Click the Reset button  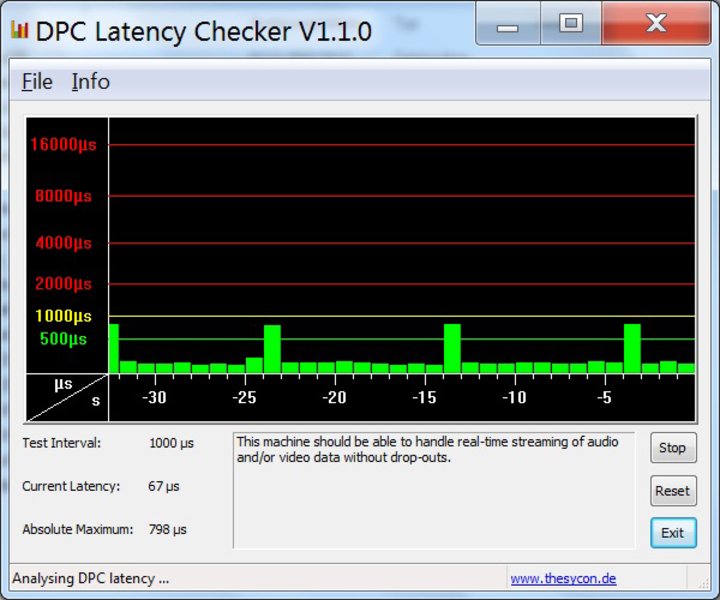(673, 491)
